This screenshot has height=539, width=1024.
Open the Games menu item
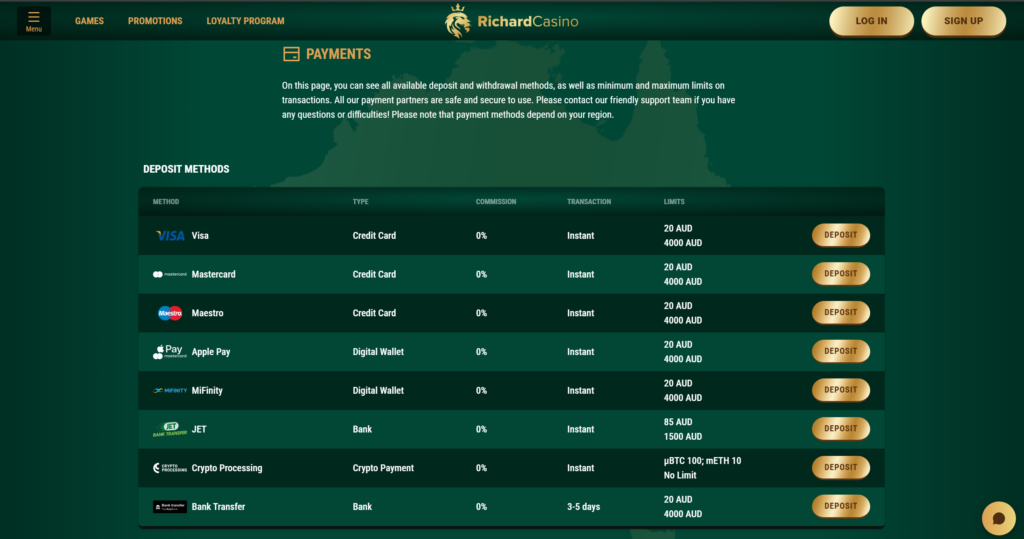coord(89,21)
